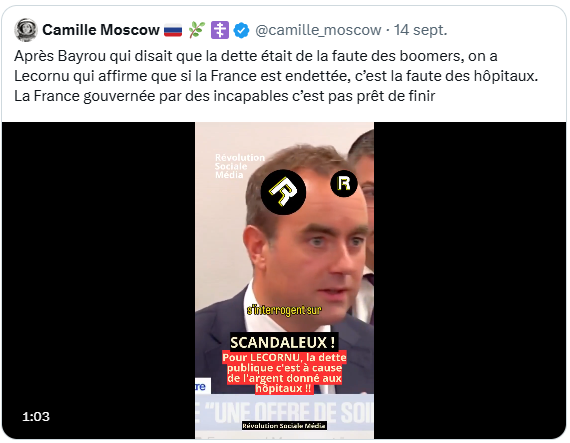570x443 pixels.
Task: Click the blue verified badge
Action: click(241, 30)
